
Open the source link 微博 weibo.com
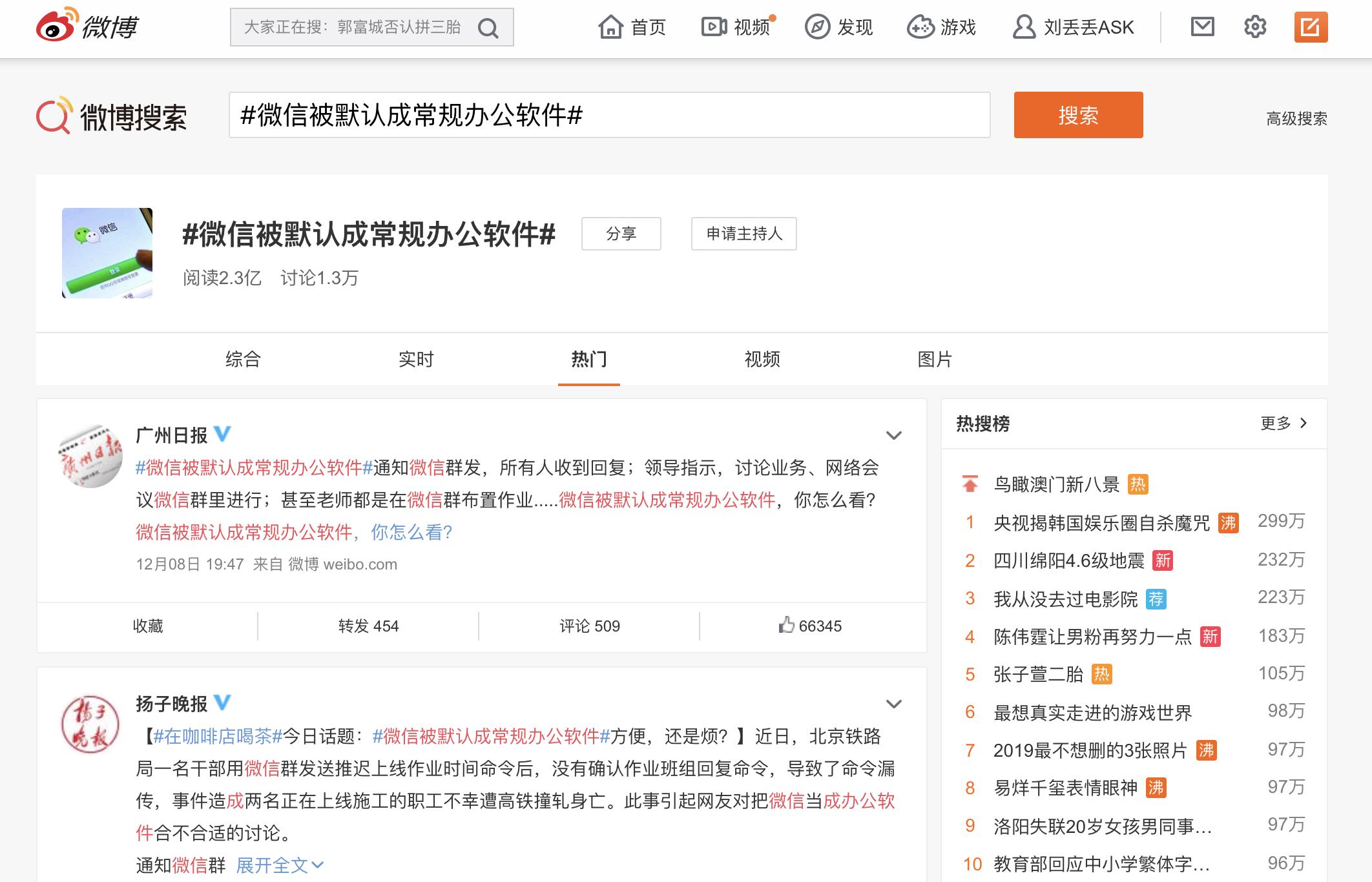point(342,564)
